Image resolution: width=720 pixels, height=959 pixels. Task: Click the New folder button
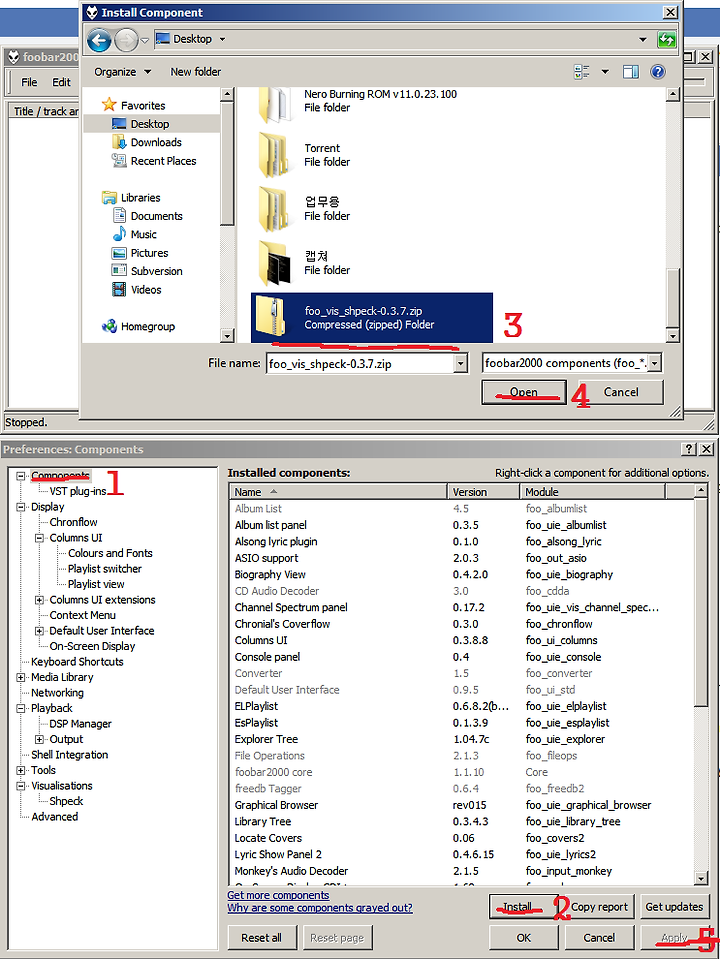pos(195,72)
